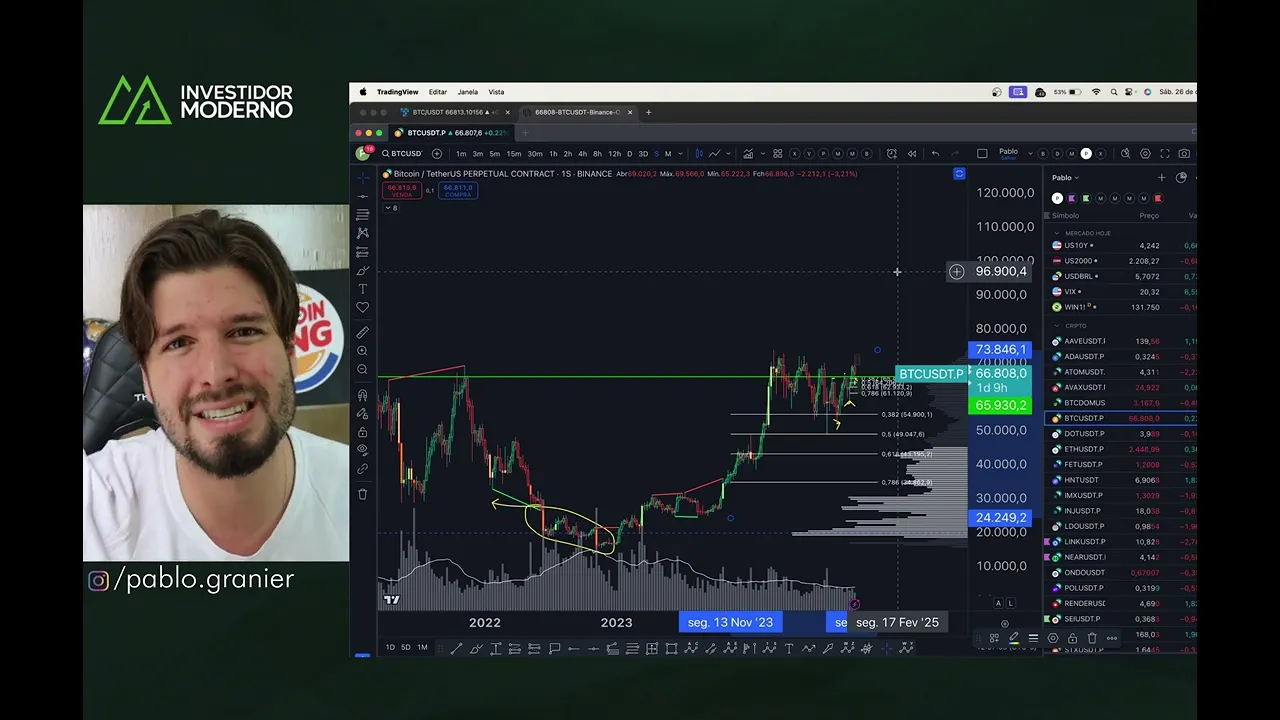Select the 15m timeframe
1280x720 pixels.
coord(513,154)
